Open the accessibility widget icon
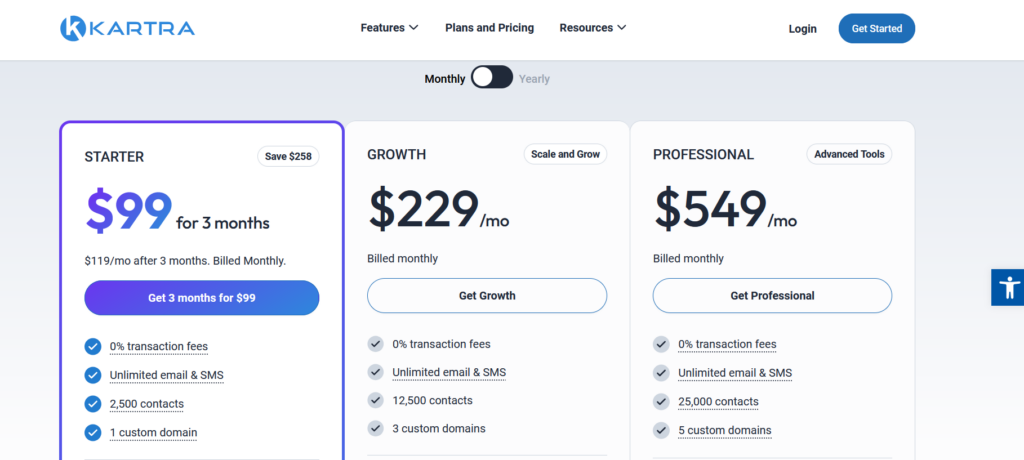Image resolution: width=1024 pixels, height=460 pixels. [x=1007, y=287]
